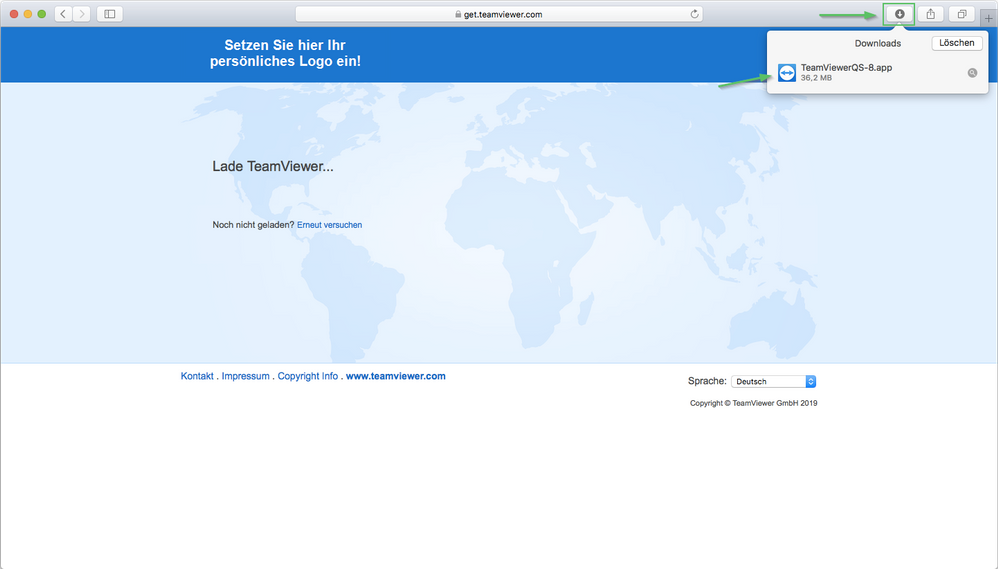
Task: Open the Downloads toolbar button
Action: (899, 14)
